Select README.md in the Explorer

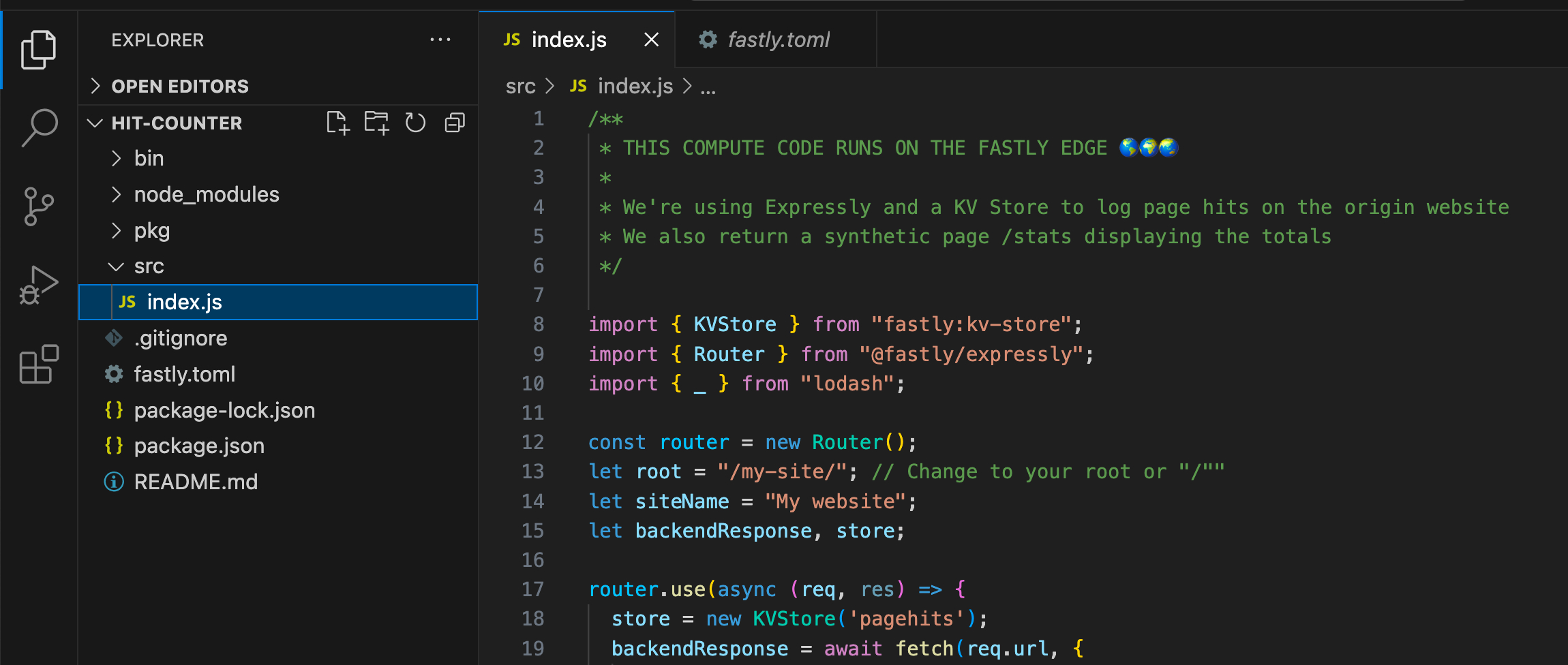[196, 482]
